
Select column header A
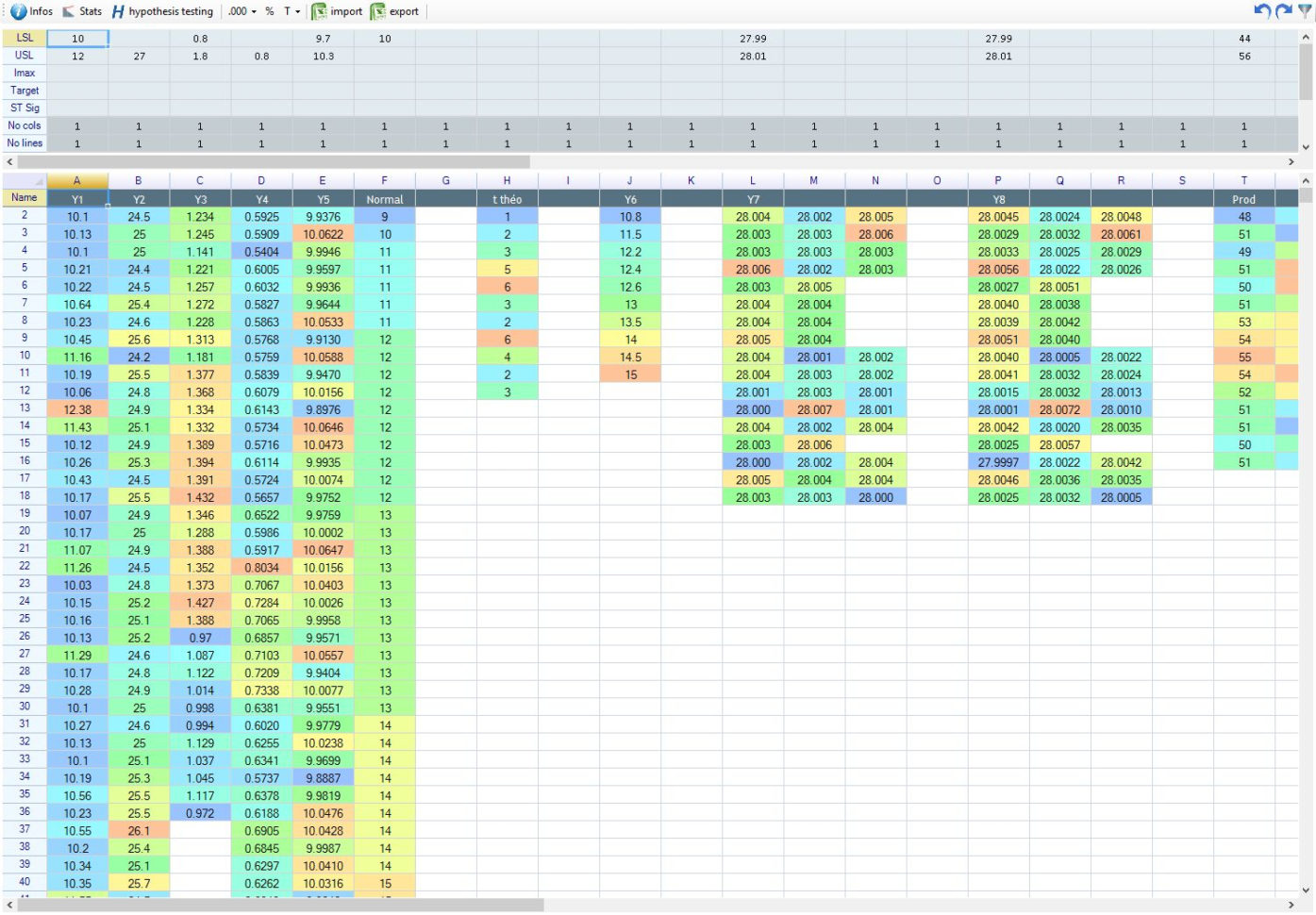tap(77, 180)
